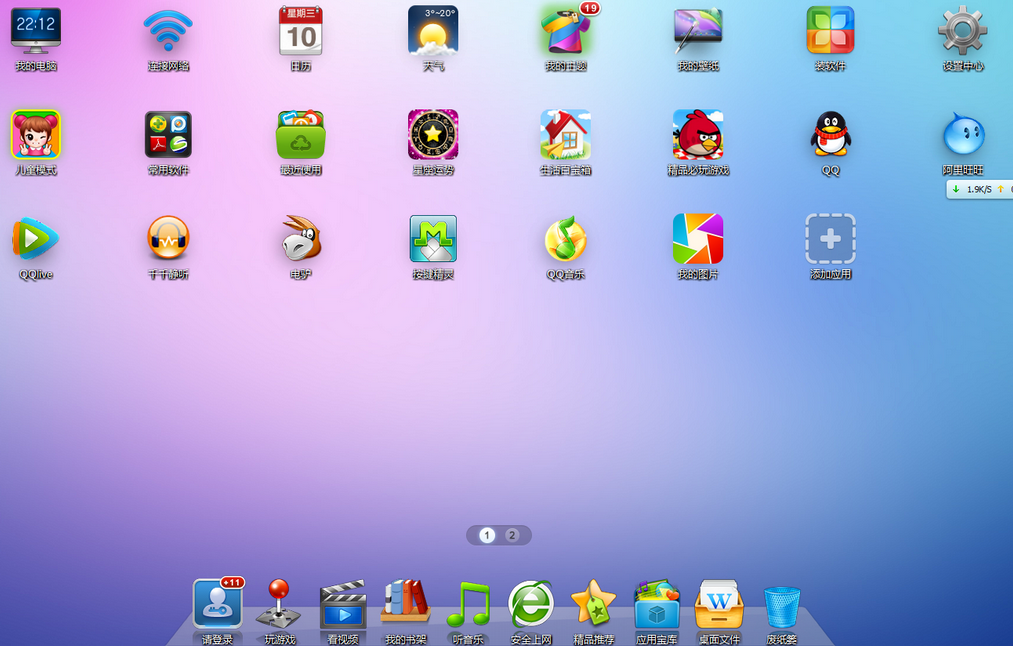Enter 儿童模式 children mode
1013x646 pixels.
click(x=36, y=134)
